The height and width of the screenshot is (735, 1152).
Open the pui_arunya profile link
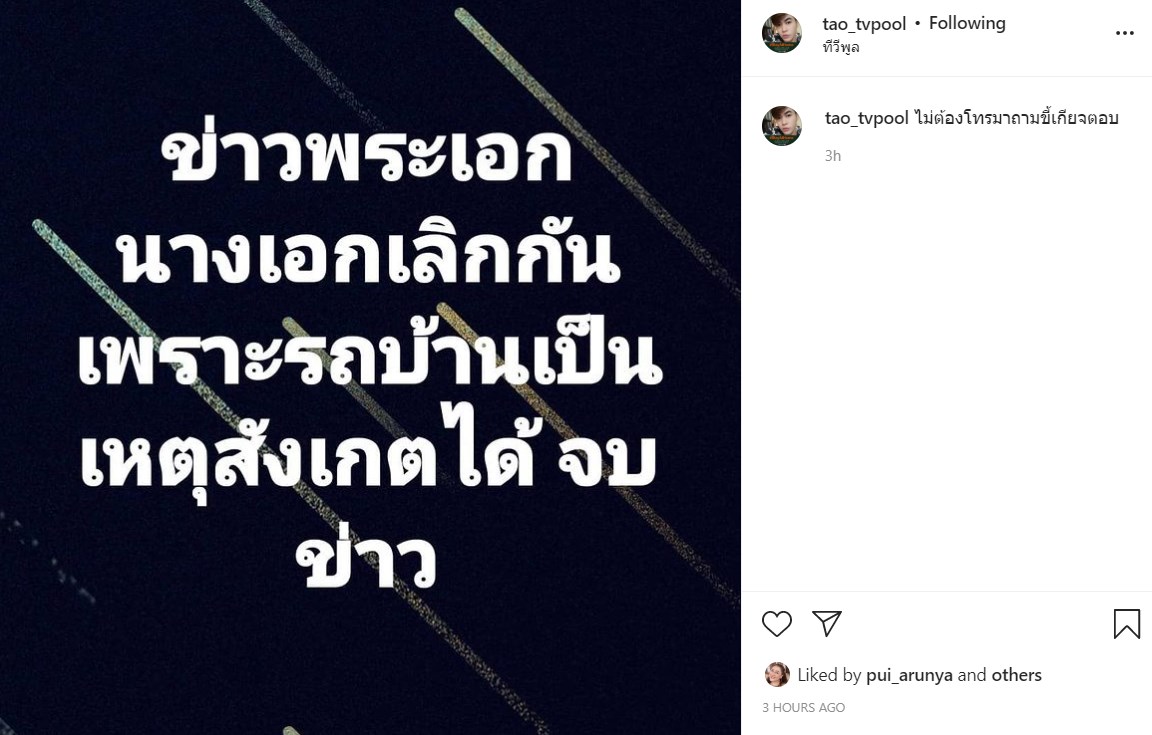click(910, 675)
